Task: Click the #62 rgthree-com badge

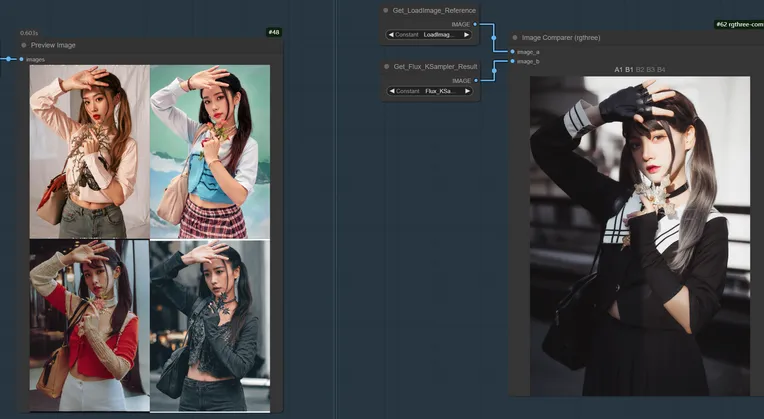Action: (x=739, y=24)
